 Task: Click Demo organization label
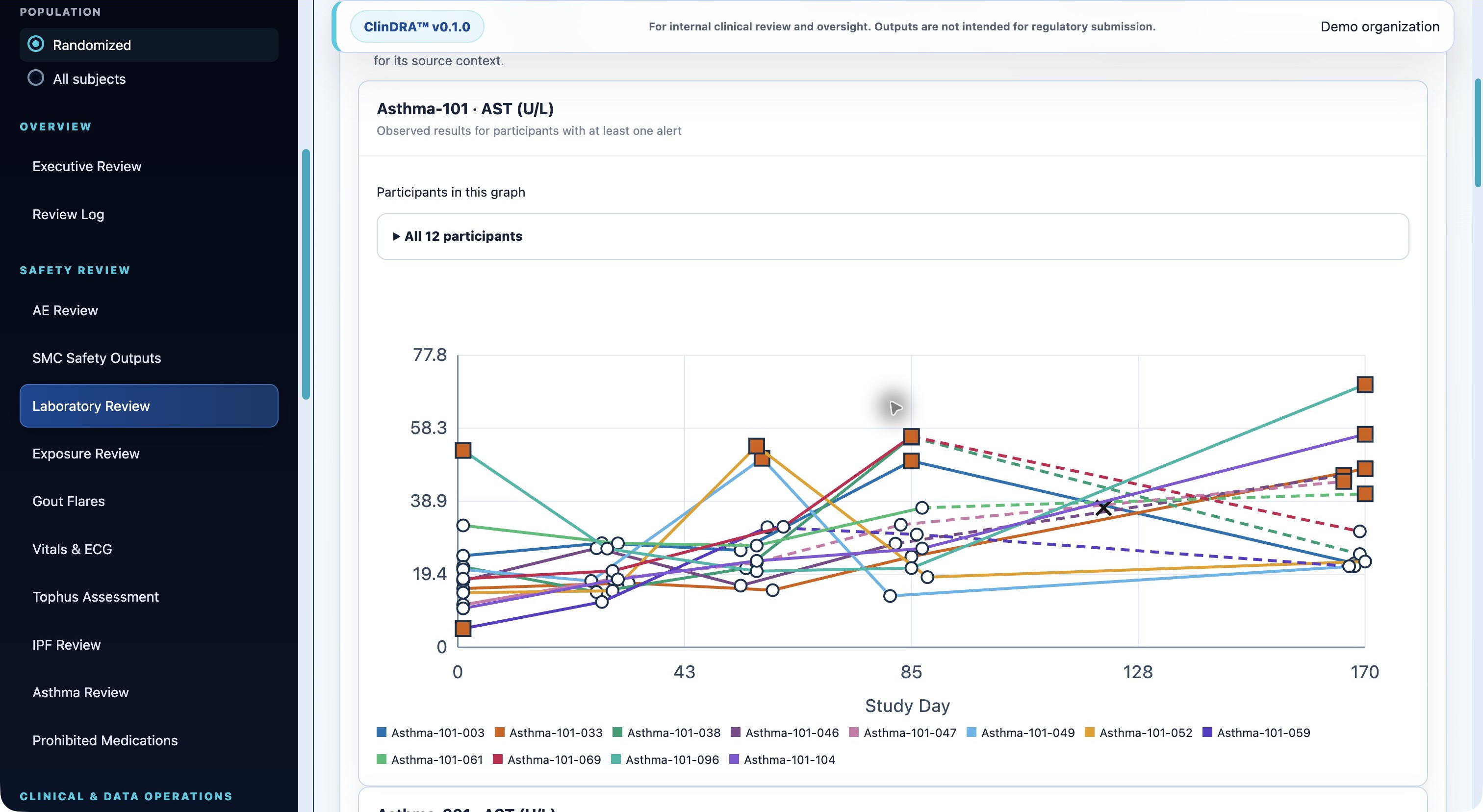point(1380,26)
